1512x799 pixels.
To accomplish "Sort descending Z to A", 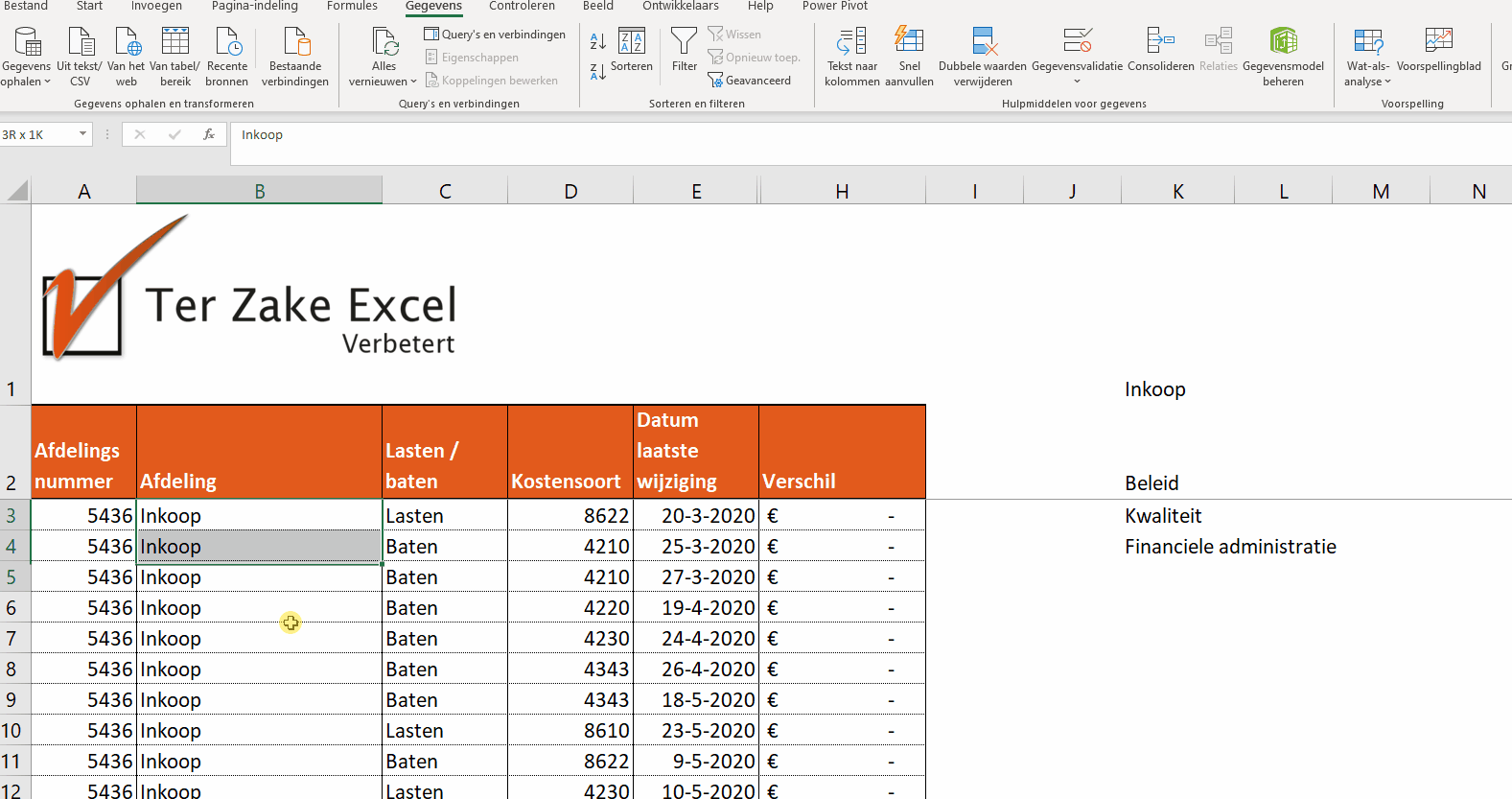I will coord(598,72).
